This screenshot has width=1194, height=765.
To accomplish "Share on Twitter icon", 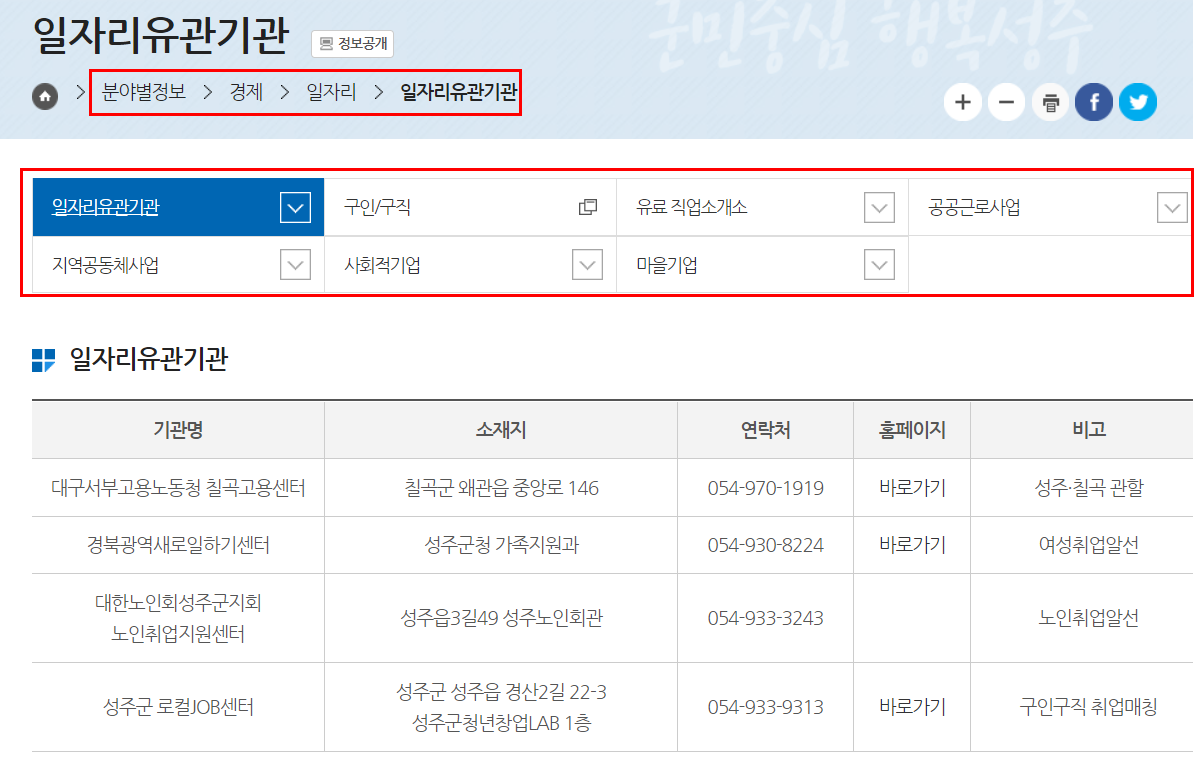I will coord(1138,102).
